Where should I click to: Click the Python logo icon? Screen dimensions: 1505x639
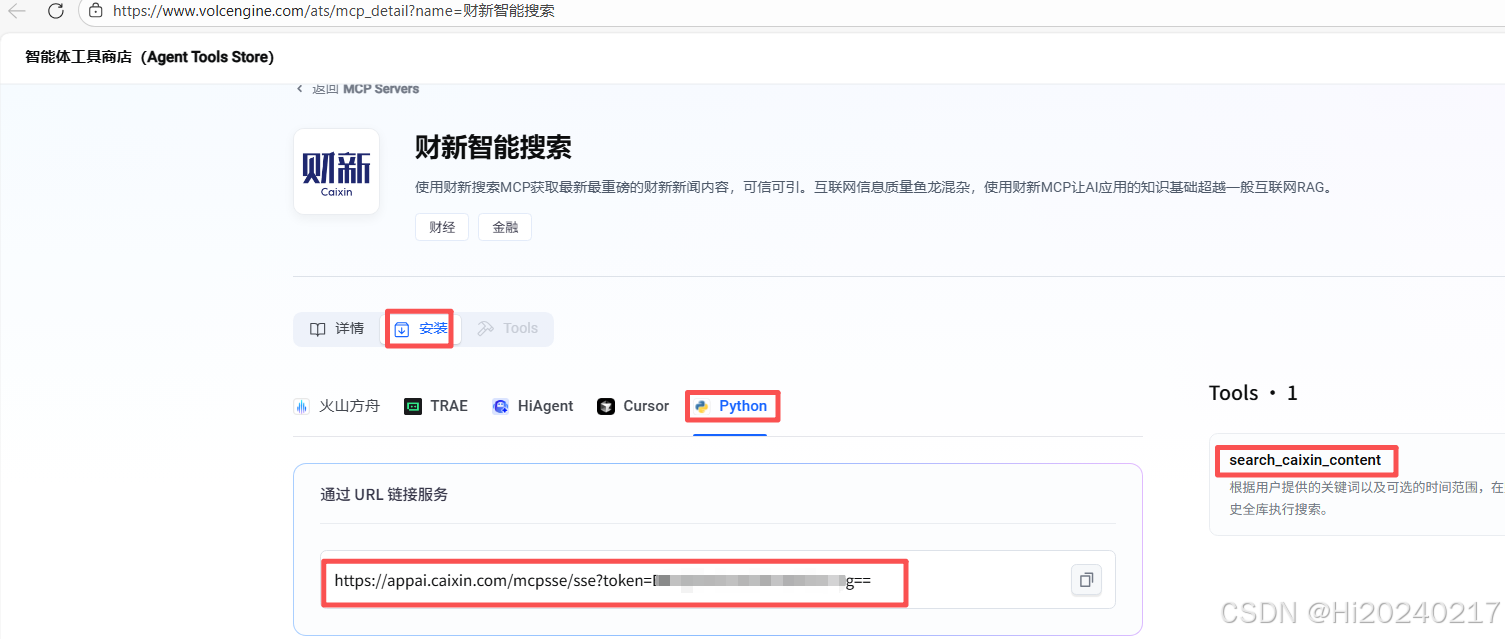pyautogui.click(x=702, y=406)
